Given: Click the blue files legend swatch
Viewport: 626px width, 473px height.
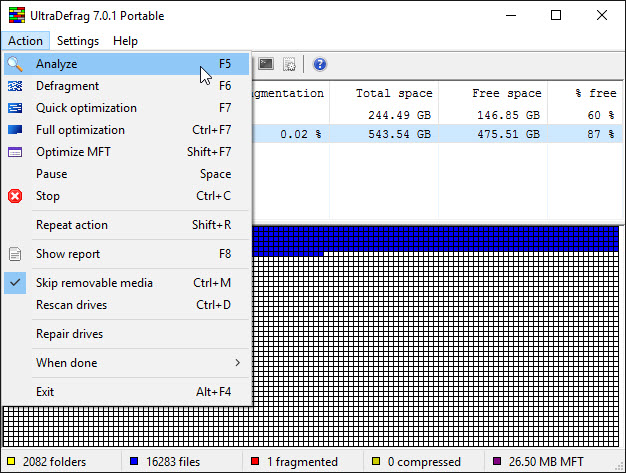Looking at the screenshot, I should click(134, 461).
